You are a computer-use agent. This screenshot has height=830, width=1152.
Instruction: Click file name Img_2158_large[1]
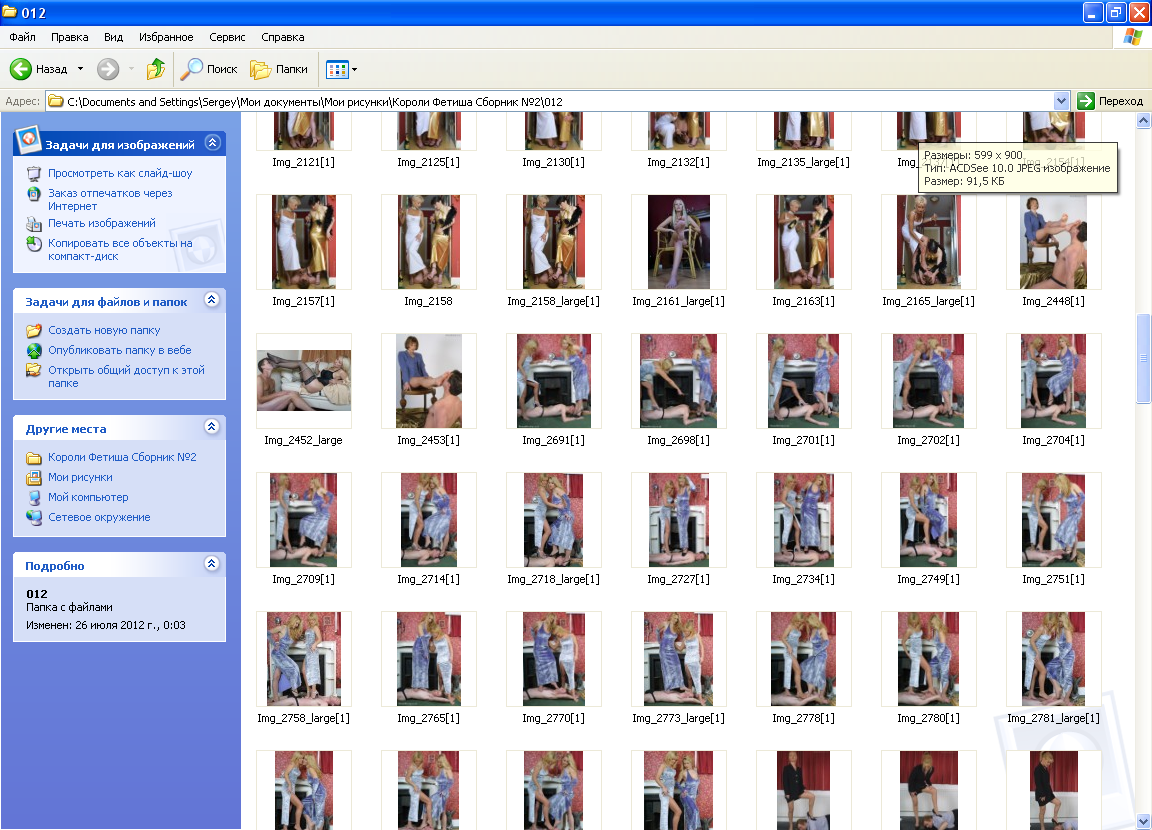553,301
